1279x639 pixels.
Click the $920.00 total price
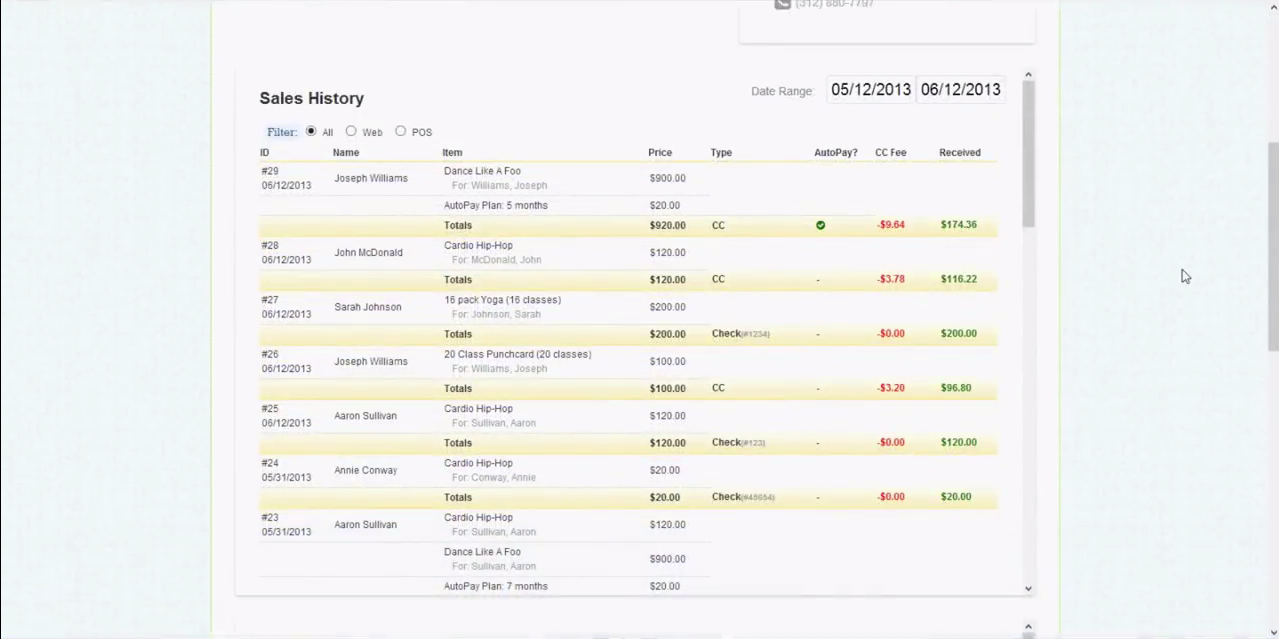point(667,225)
